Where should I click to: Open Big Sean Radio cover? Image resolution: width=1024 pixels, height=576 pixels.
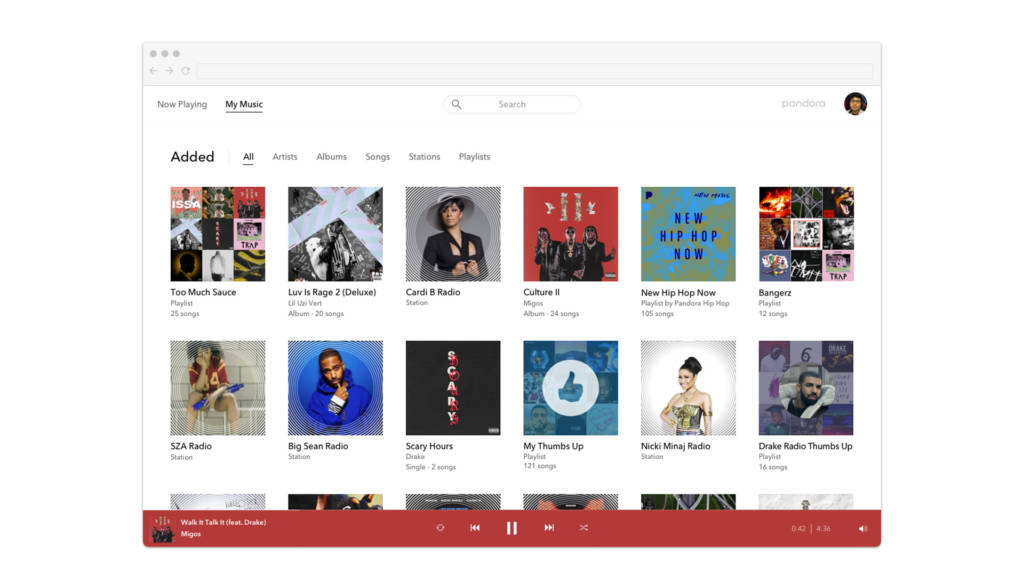click(336, 388)
